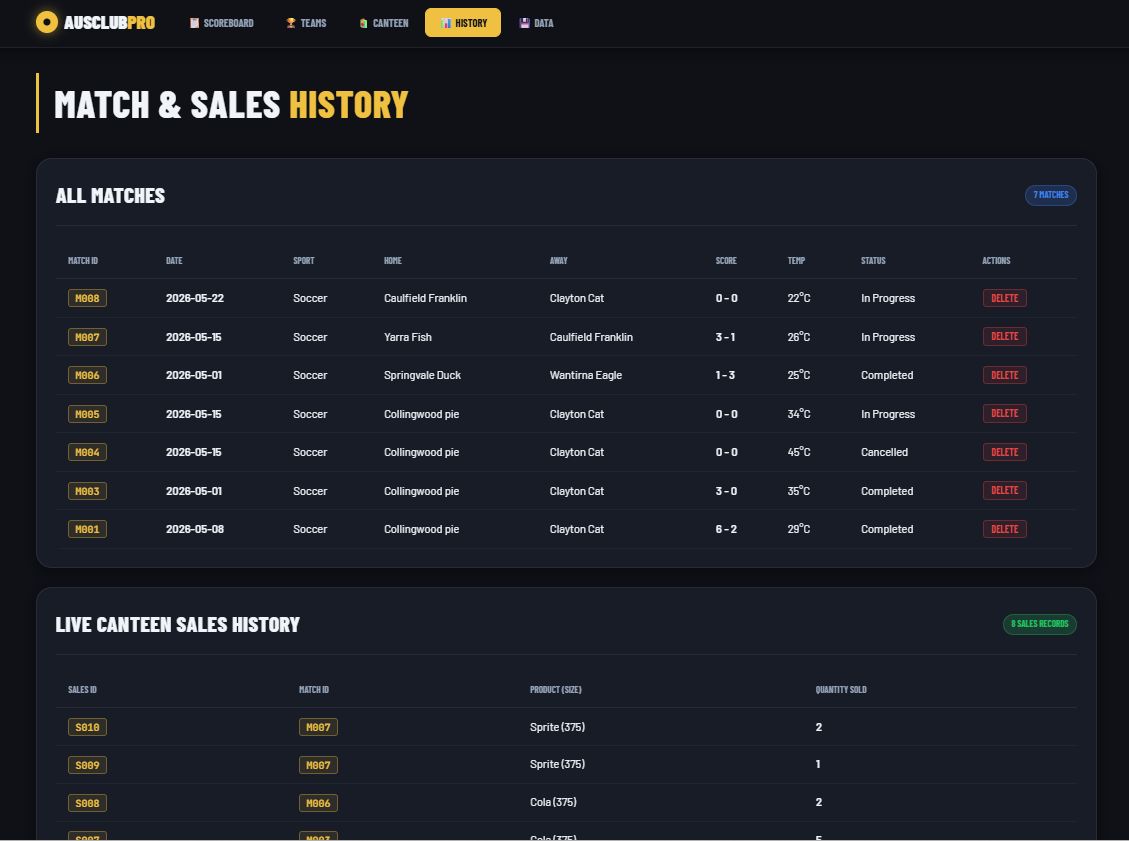1129x841 pixels.
Task: Click the M006 tag in All Matches
Action: pos(87,375)
